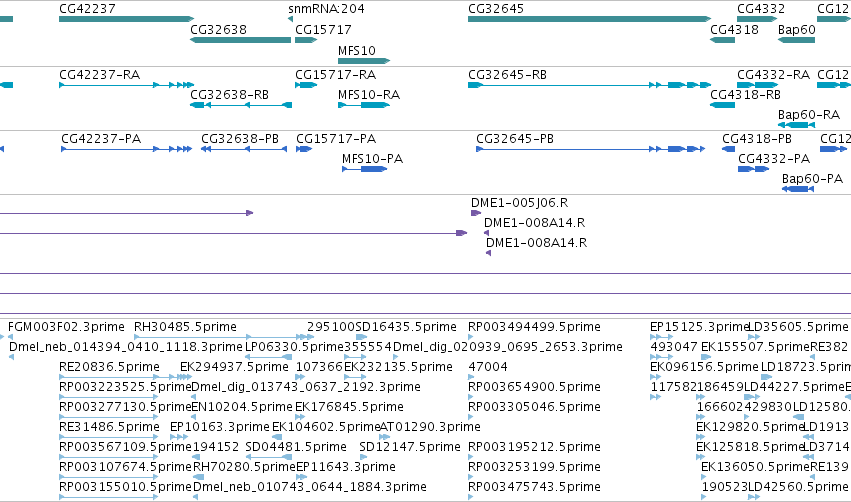Click the EK096156.5prime EST label

point(704,366)
